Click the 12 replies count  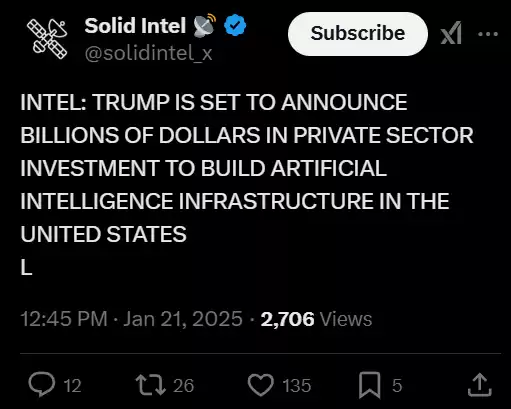click(72, 386)
